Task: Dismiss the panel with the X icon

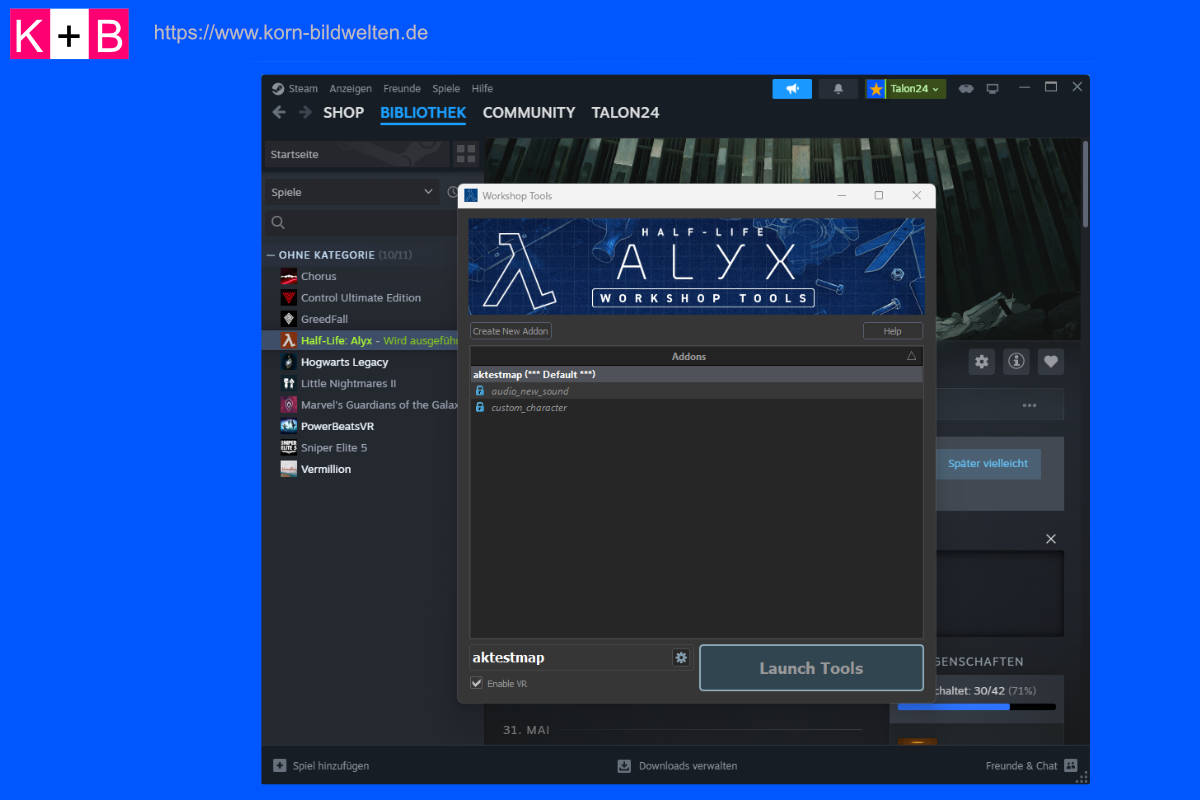Action: [x=1051, y=539]
